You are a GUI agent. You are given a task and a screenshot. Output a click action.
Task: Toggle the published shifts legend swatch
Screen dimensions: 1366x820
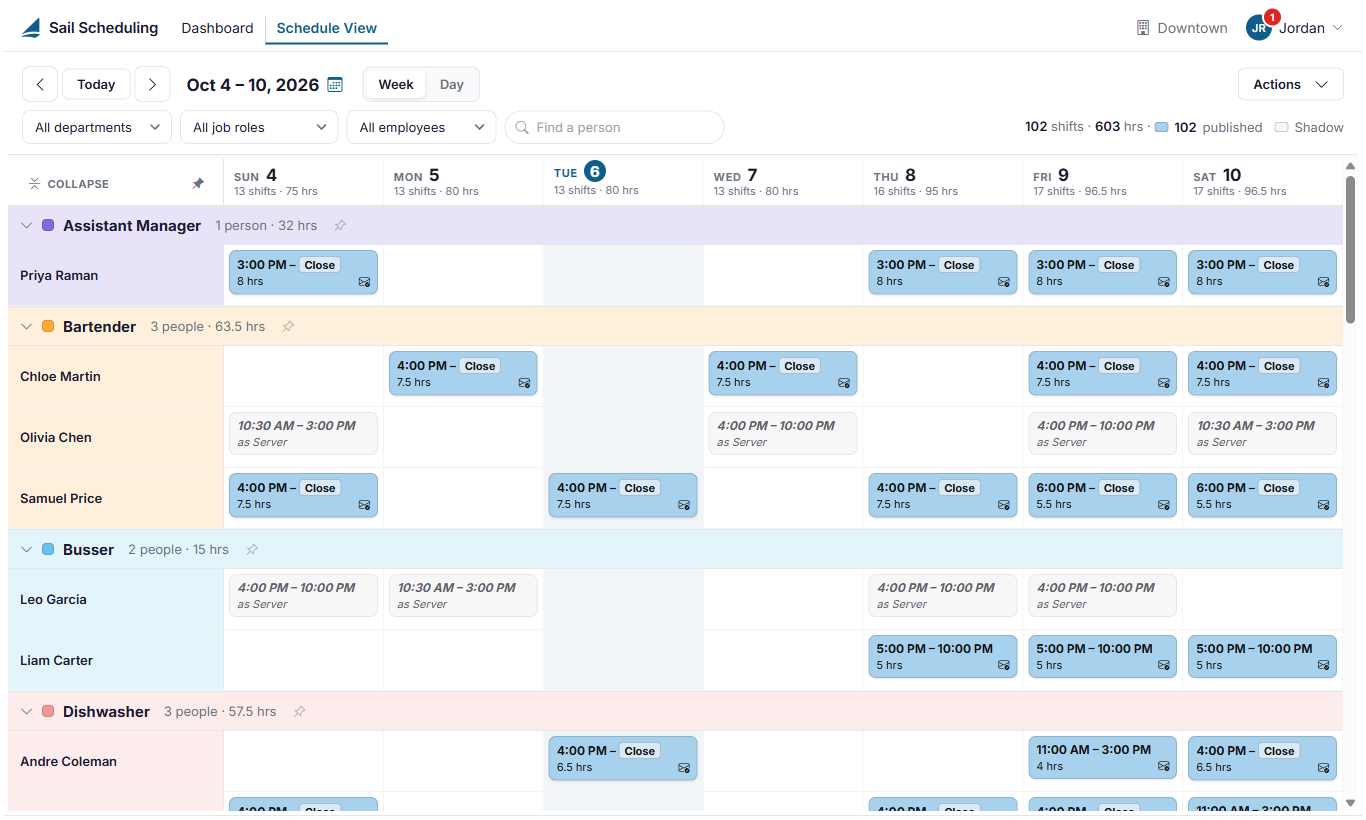(x=1161, y=128)
